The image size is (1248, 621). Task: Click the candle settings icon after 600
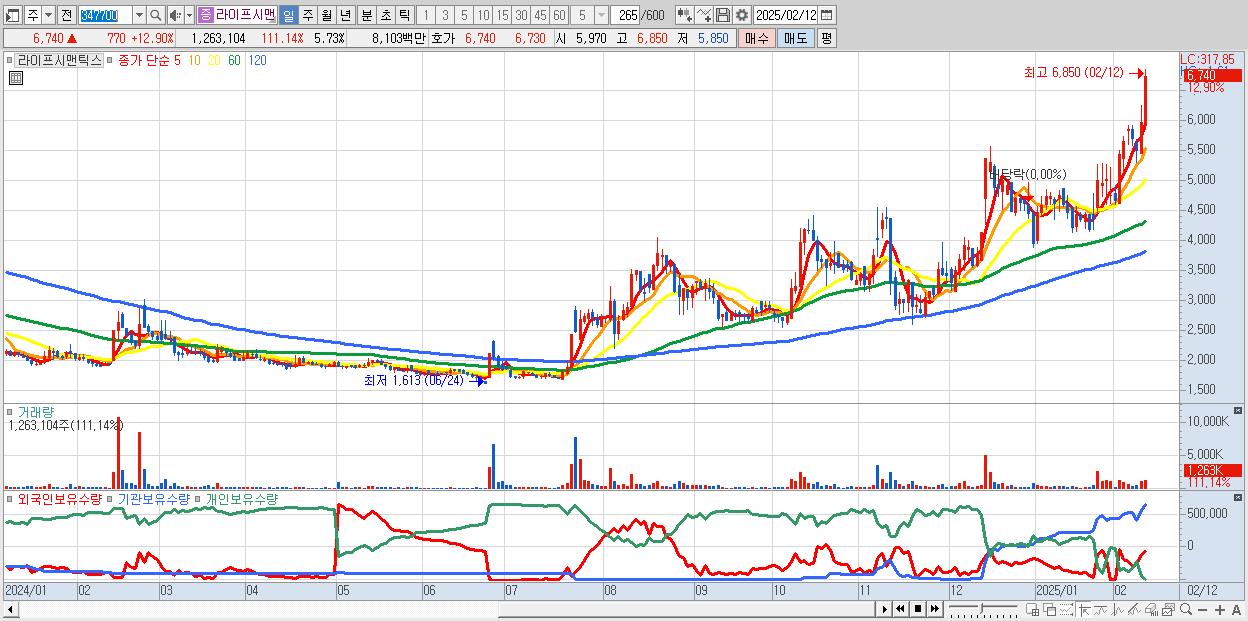[685, 15]
